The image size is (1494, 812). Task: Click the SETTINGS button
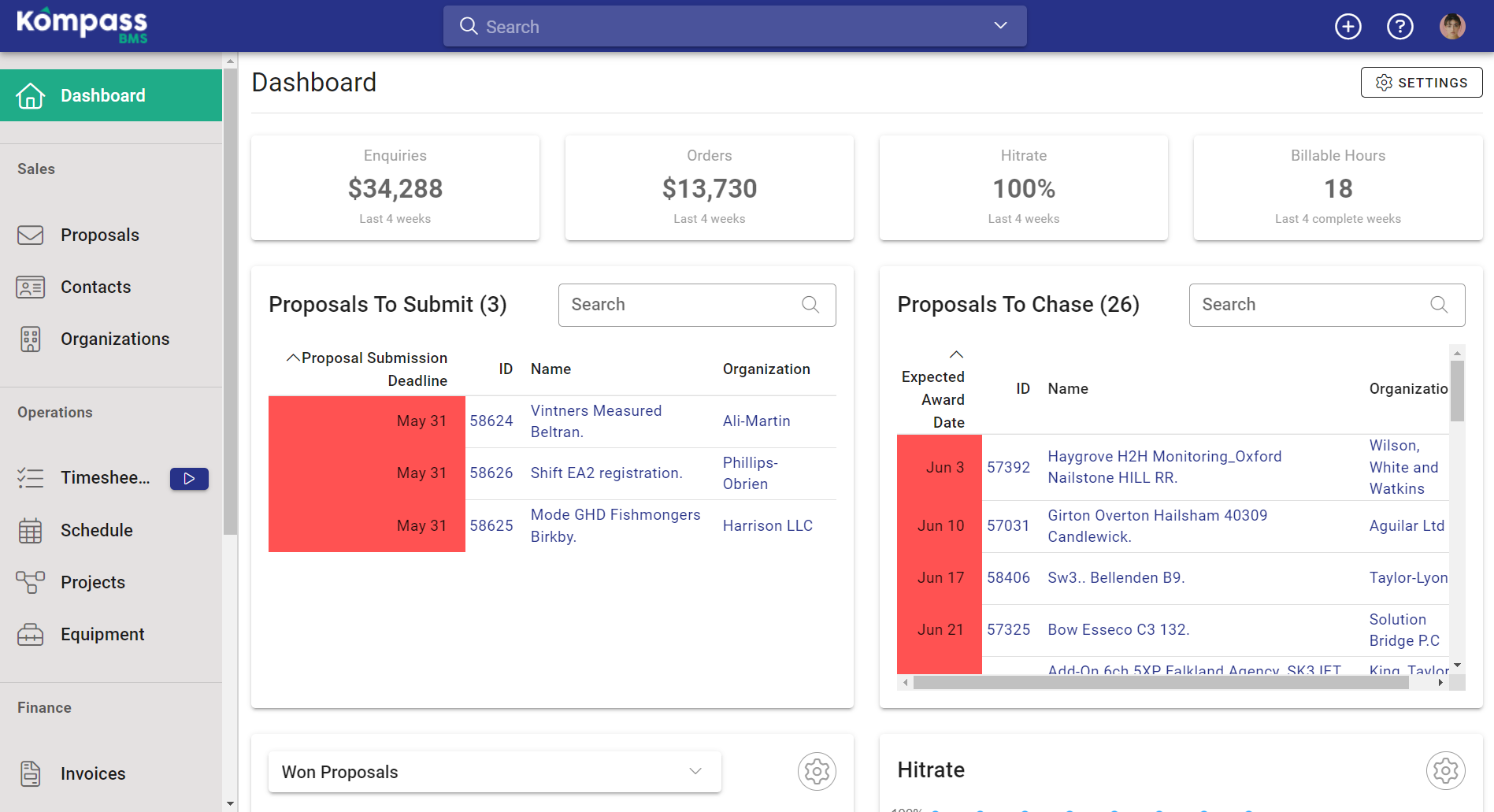point(1421,83)
